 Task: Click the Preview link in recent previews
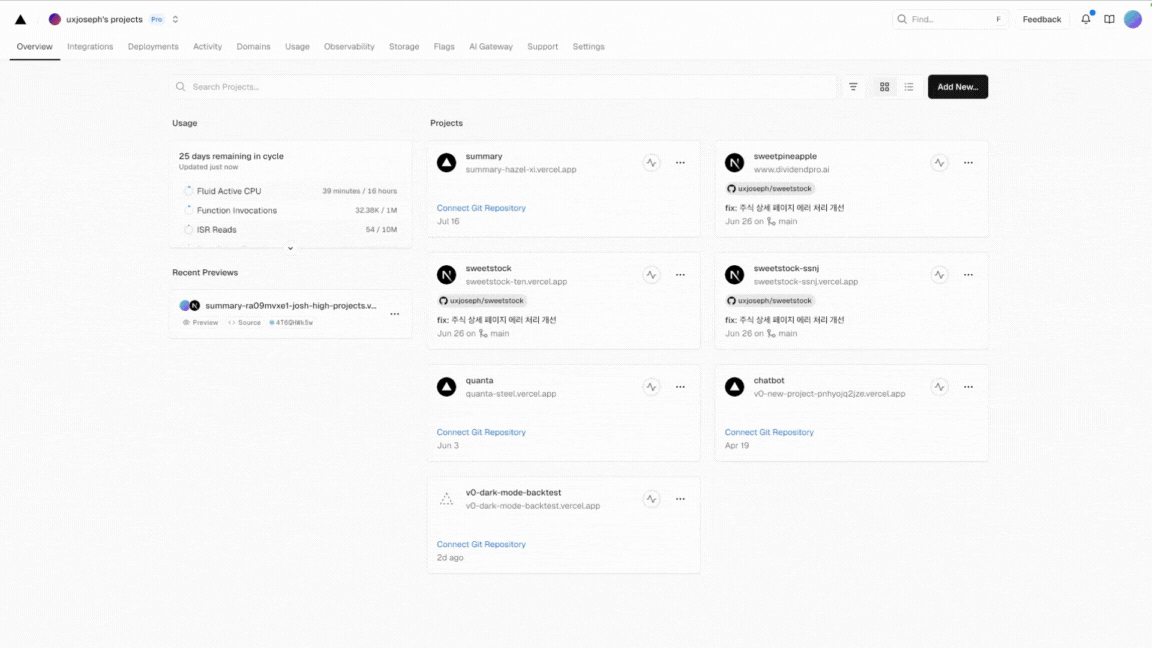point(201,323)
